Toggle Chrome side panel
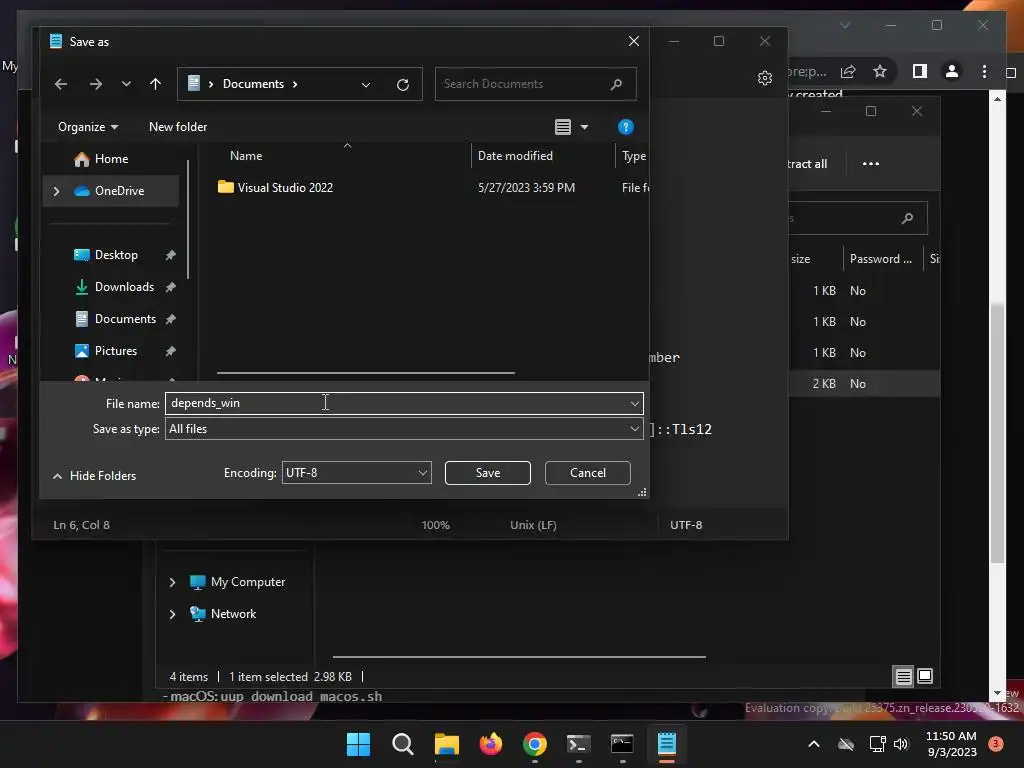 pos(920,71)
